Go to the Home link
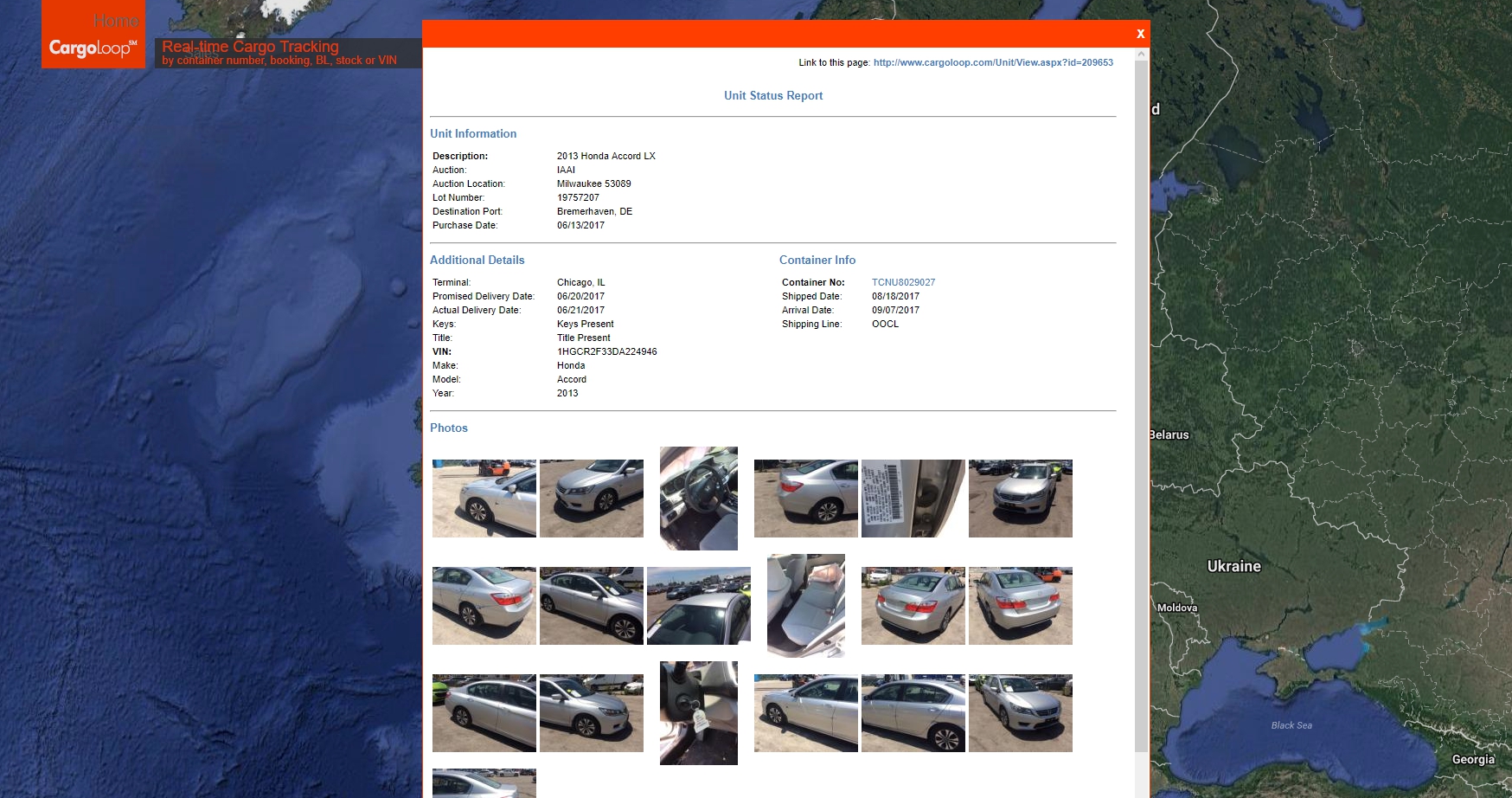Image resolution: width=1512 pixels, height=798 pixels. (116, 20)
